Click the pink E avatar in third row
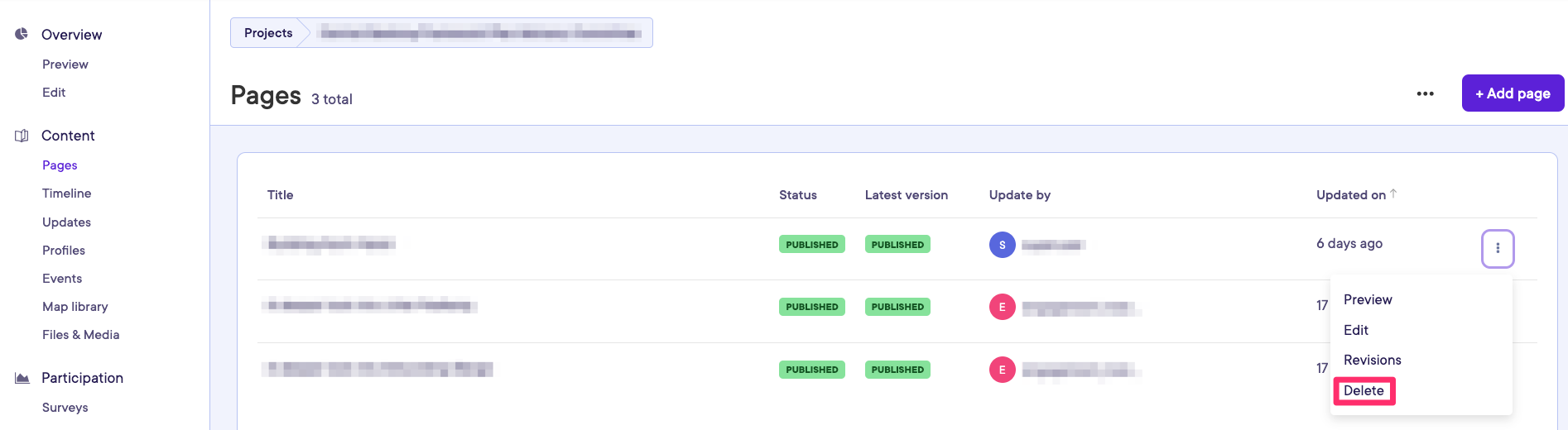The width and height of the screenshot is (1568, 430). pyautogui.click(x=1002, y=370)
